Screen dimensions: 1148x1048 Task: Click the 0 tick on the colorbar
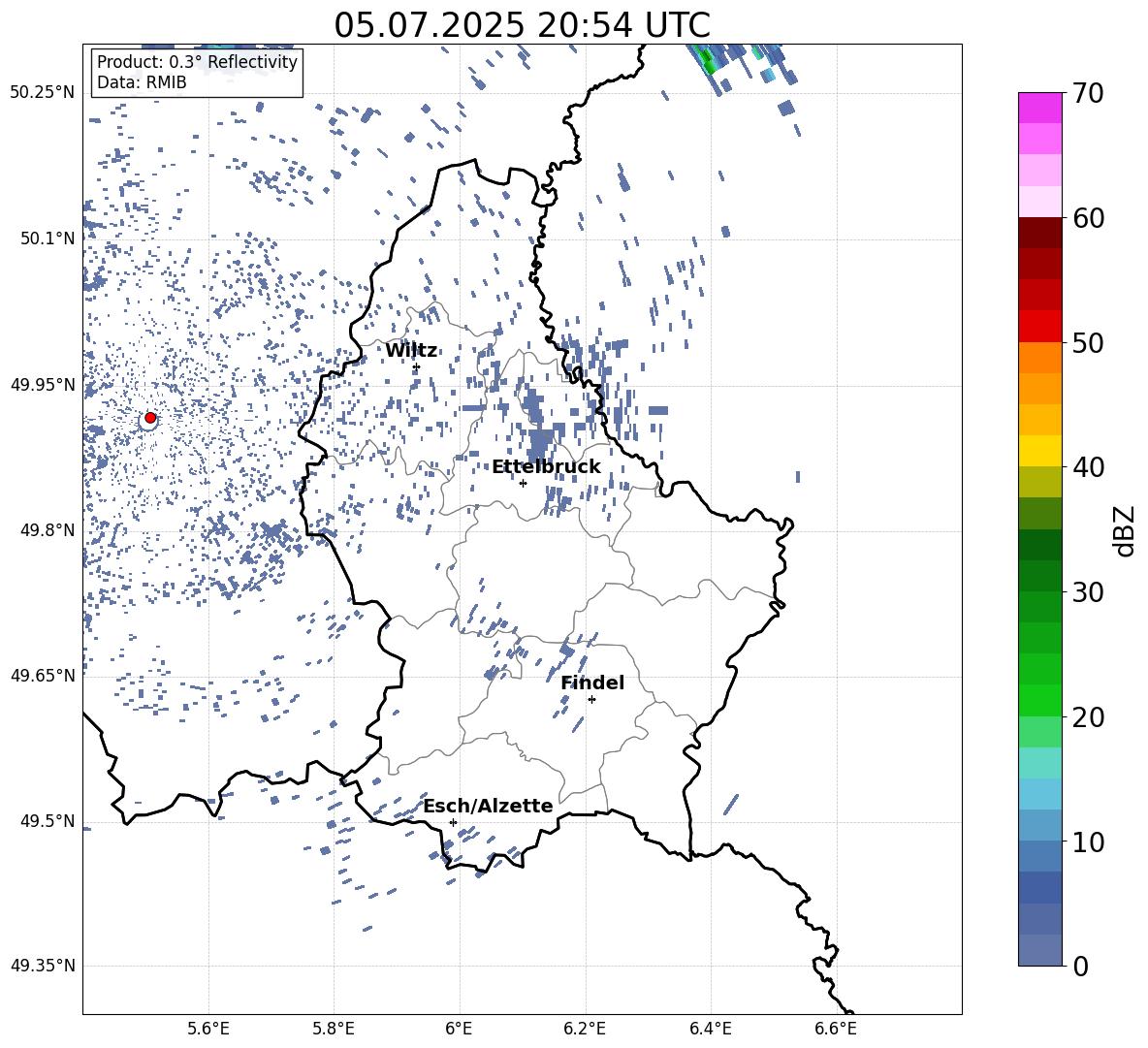tap(1081, 967)
